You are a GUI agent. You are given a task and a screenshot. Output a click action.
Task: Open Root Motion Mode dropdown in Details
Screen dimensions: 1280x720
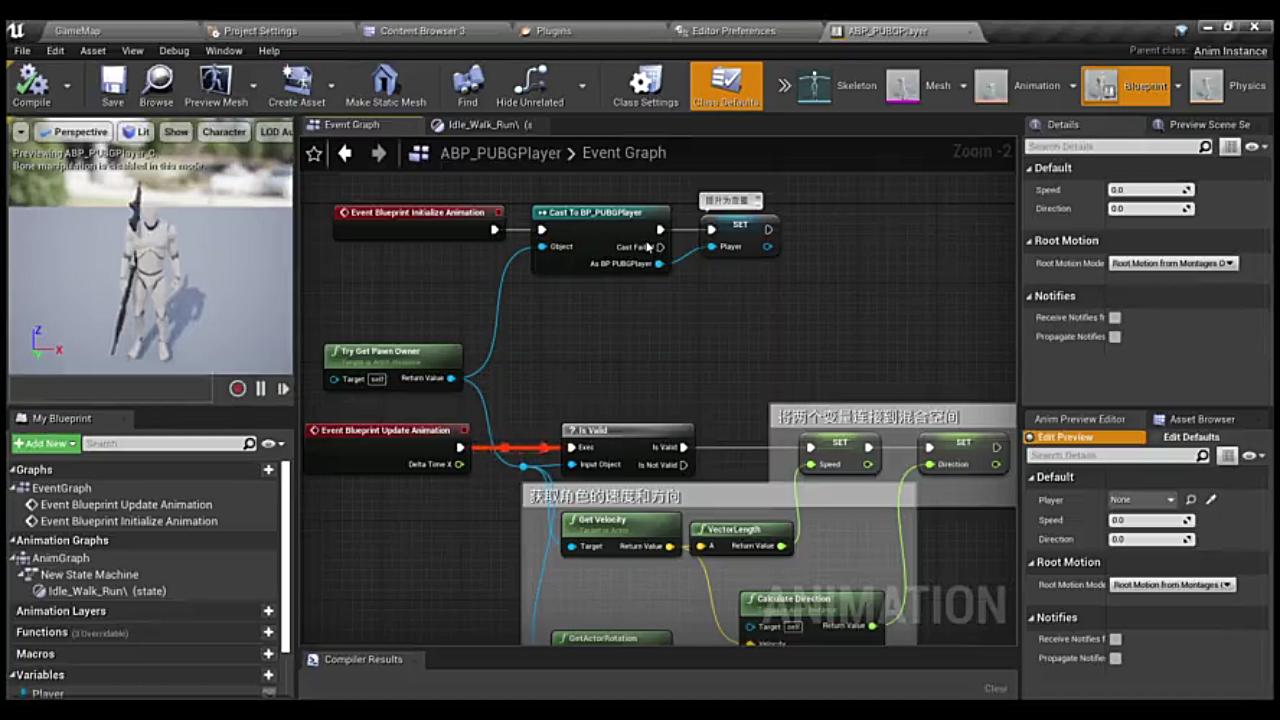point(1173,263)
